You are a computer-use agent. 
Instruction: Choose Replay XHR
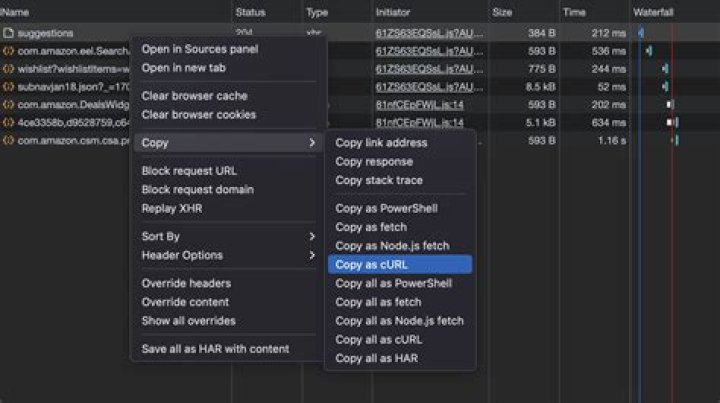(172, 208)
